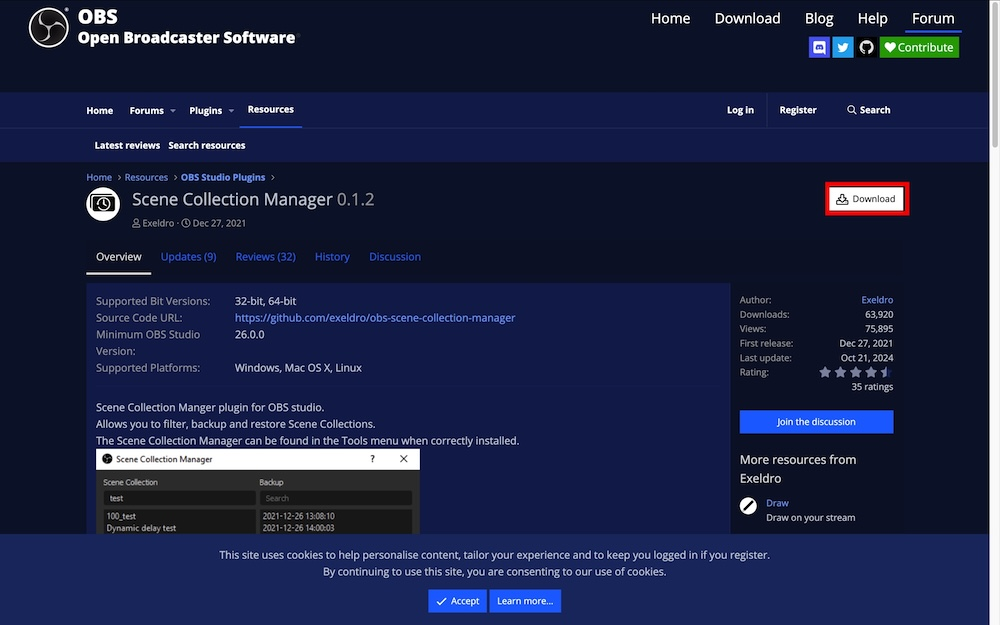Click the views count '75,895'
1000x625 pixels.
tap(879, 329)
